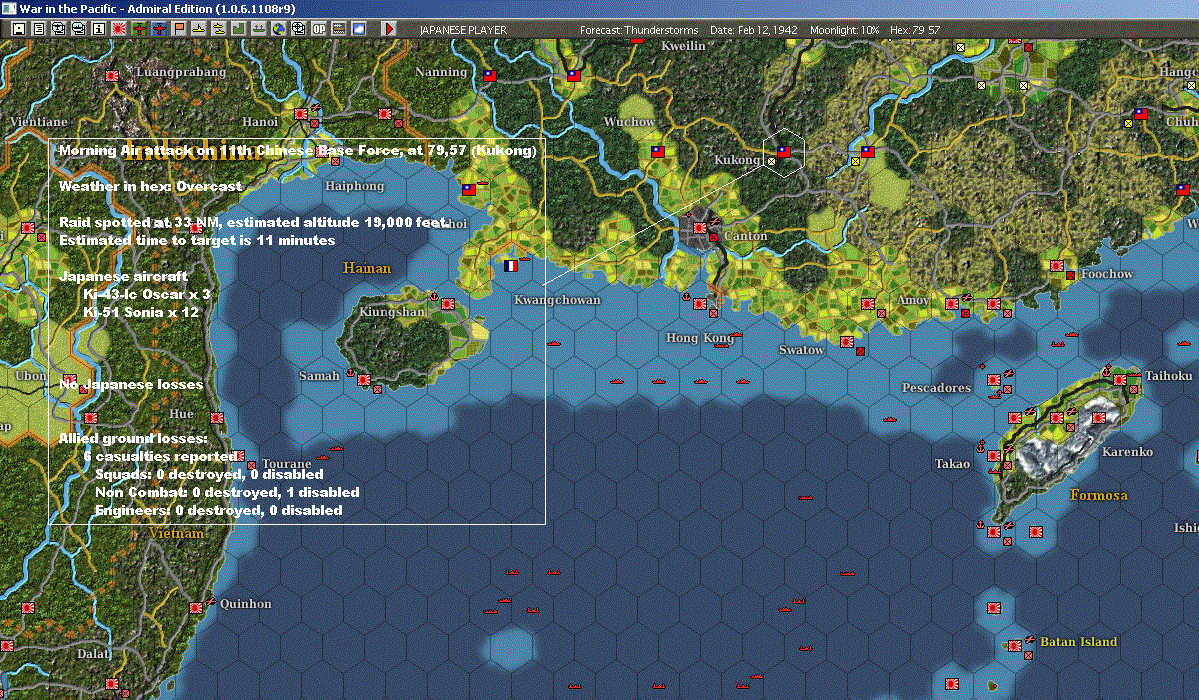Click the Vientiane map label

click(38, 122)
